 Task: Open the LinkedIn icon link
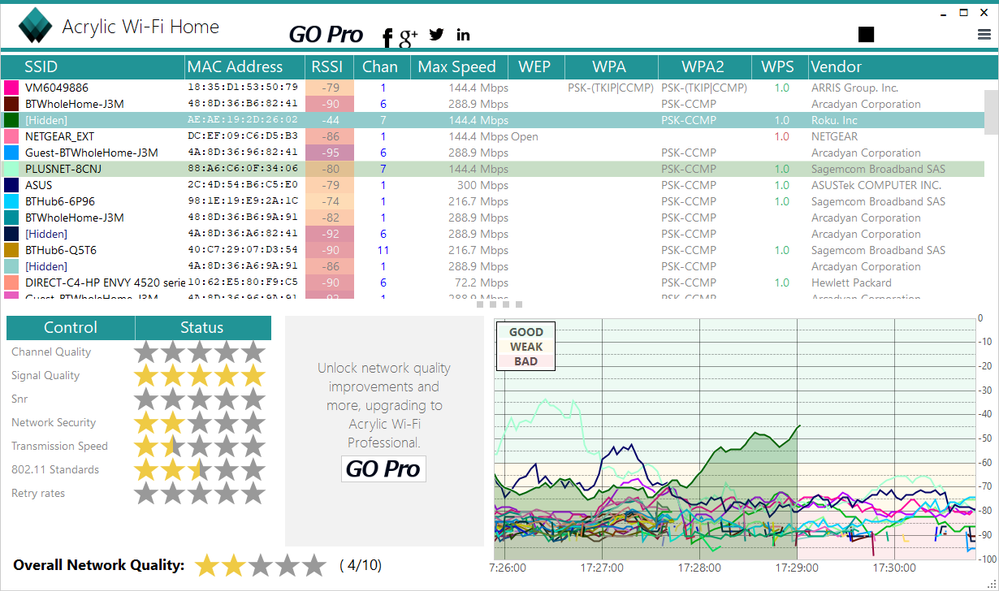coord(463,35)
